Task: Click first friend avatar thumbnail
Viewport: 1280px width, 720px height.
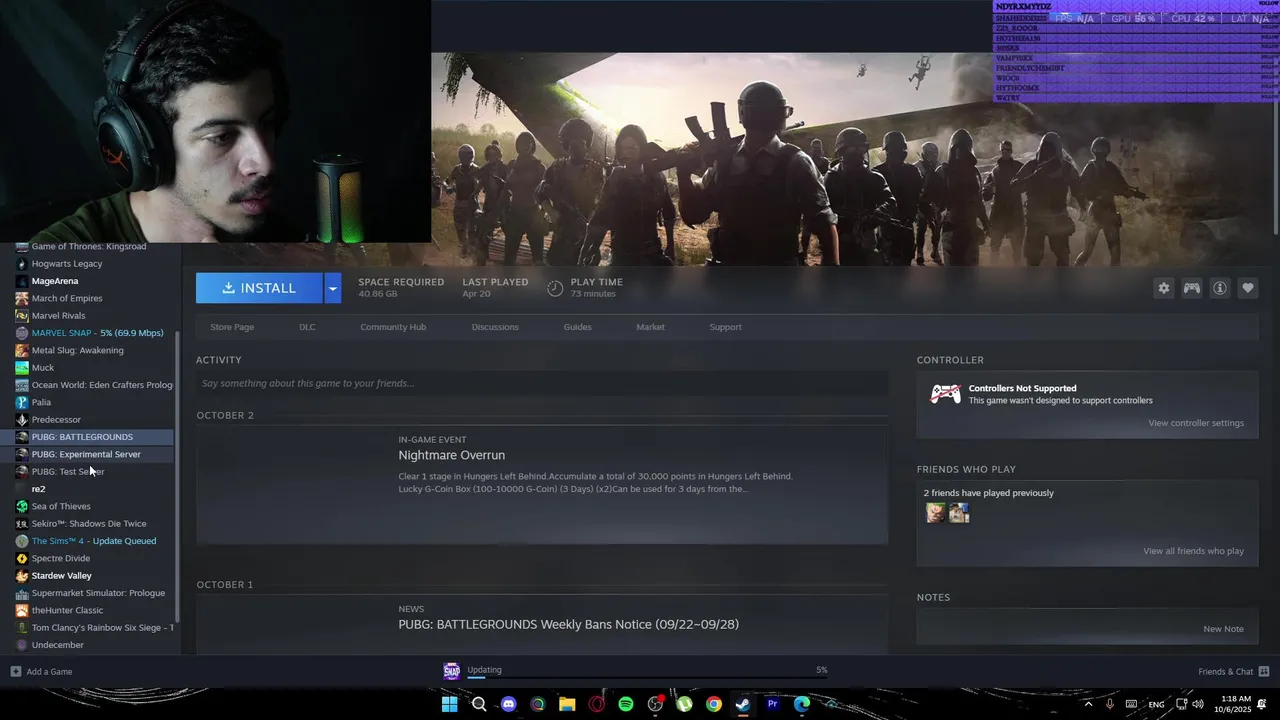Action: pyautogui.click(x=935, y=513)
